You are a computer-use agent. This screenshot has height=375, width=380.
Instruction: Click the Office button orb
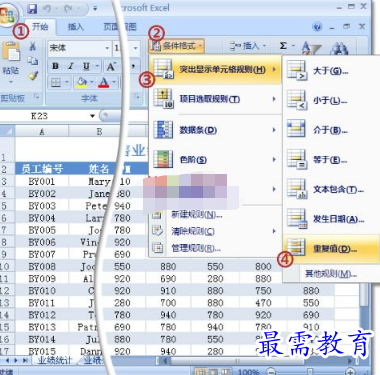click(x=7, y=15)
